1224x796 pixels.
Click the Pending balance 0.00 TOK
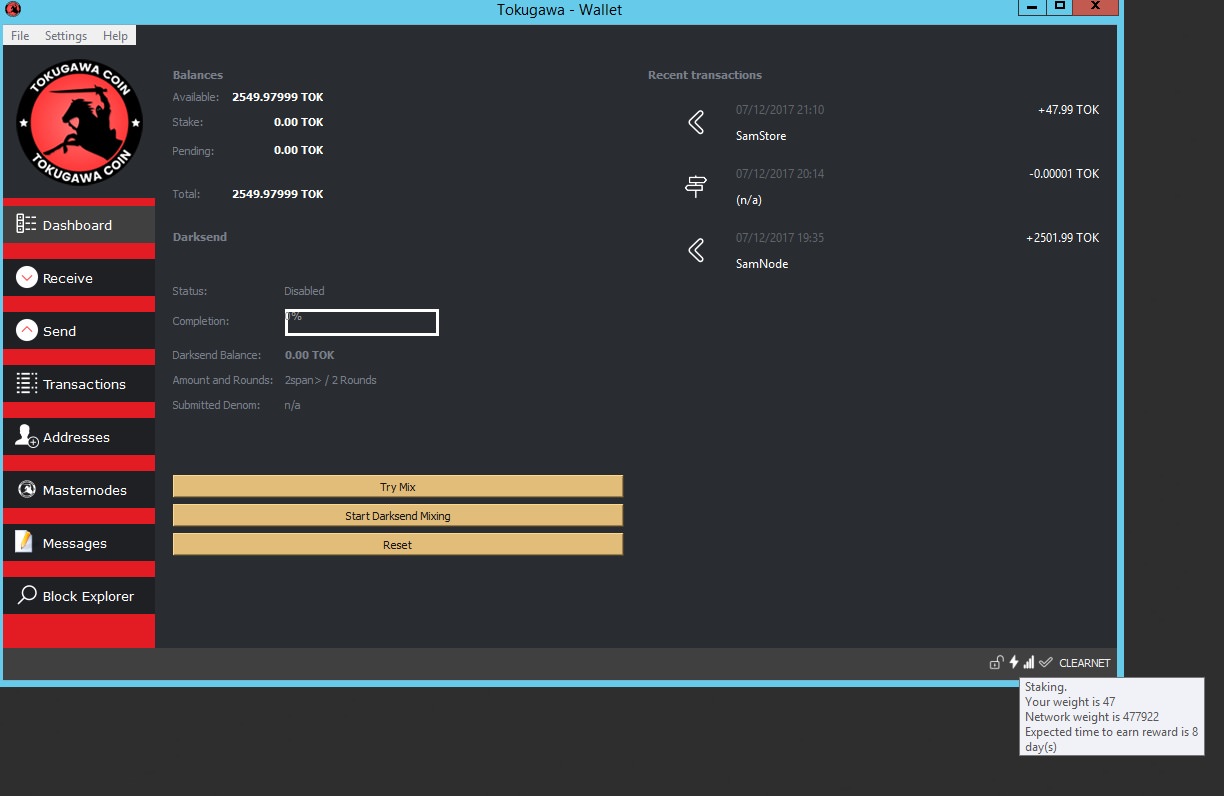tap(299, 150)
